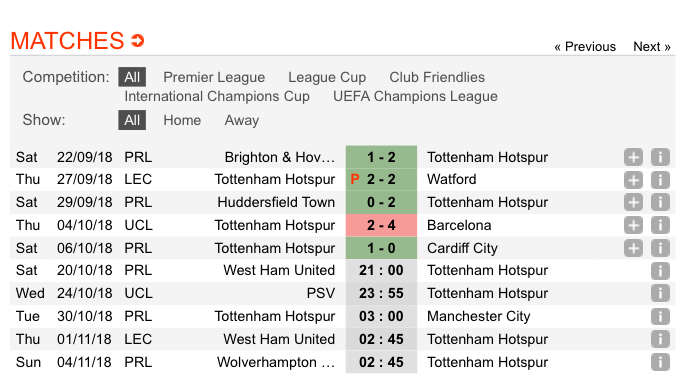Open info icon for Cardiff City match
The image size is (683, 379).
660,248
